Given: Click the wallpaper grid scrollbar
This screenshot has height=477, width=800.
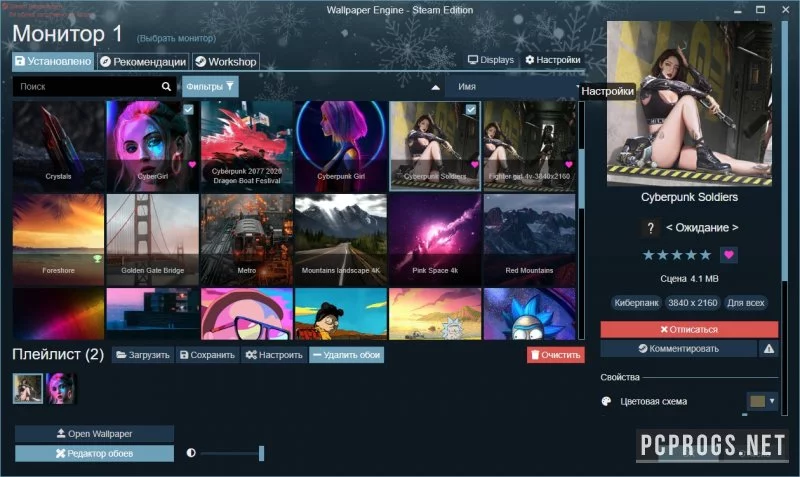Looking at the screenshot, I should 581,179.
